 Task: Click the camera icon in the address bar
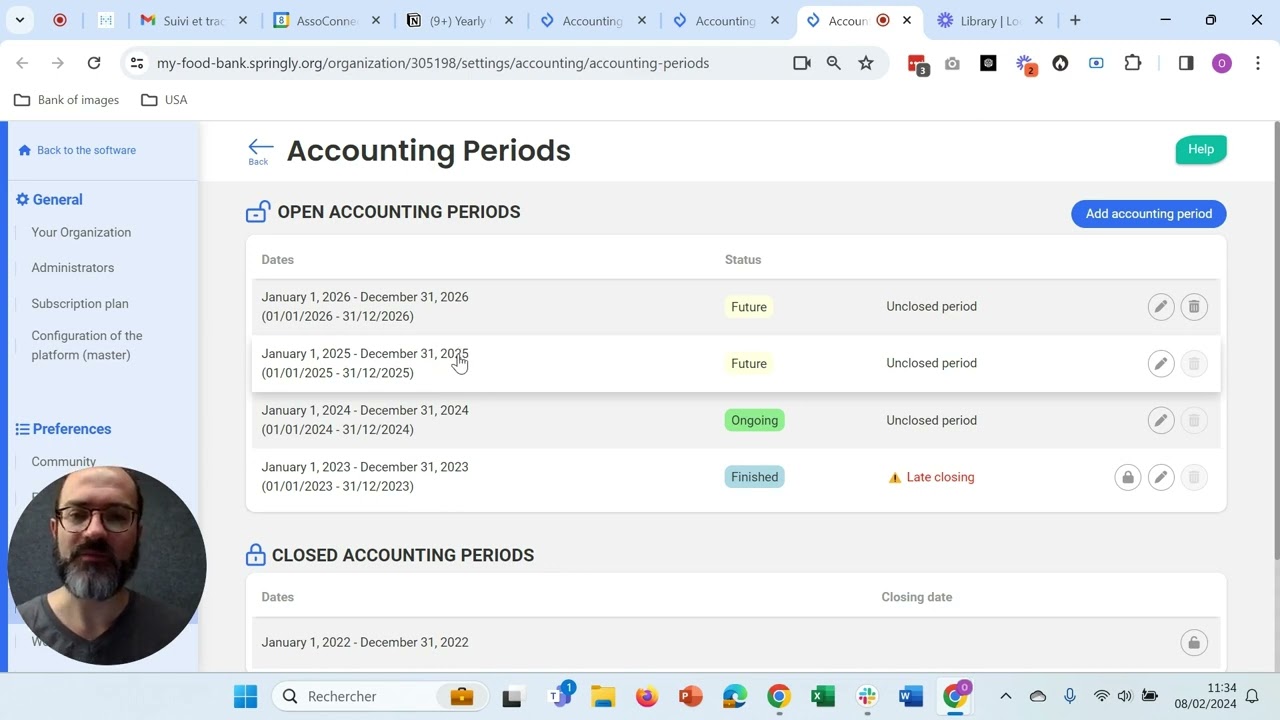801,63
